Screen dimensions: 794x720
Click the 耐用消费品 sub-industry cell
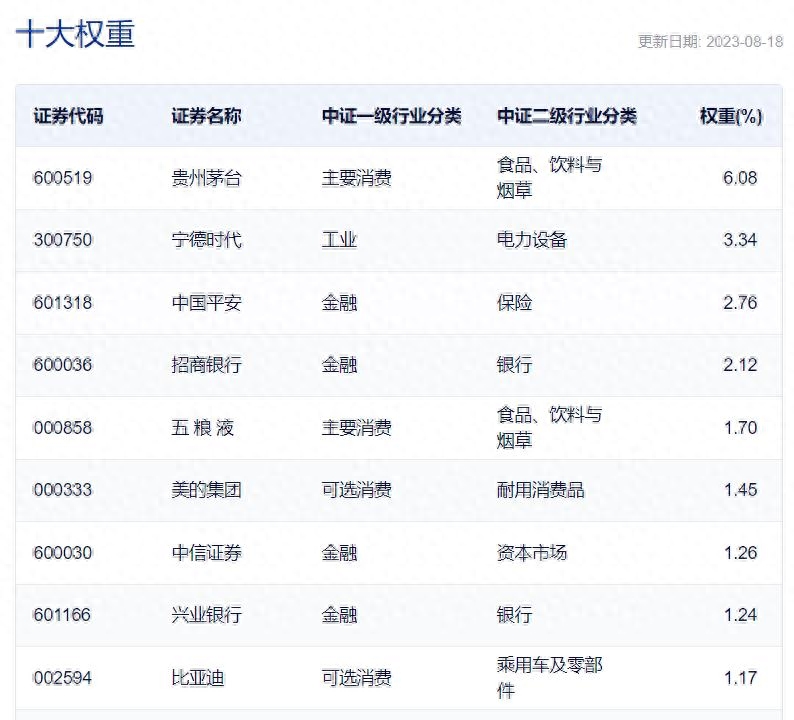coord(540,490)
